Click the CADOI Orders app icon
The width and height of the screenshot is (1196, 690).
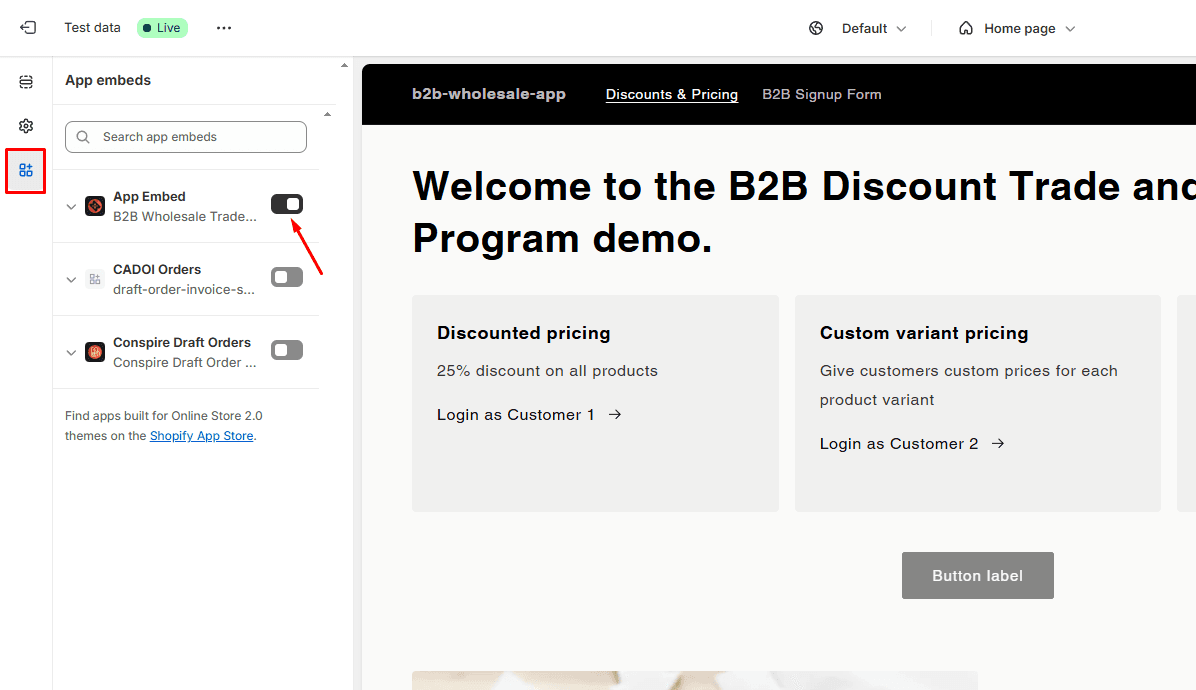pos(95,279)
